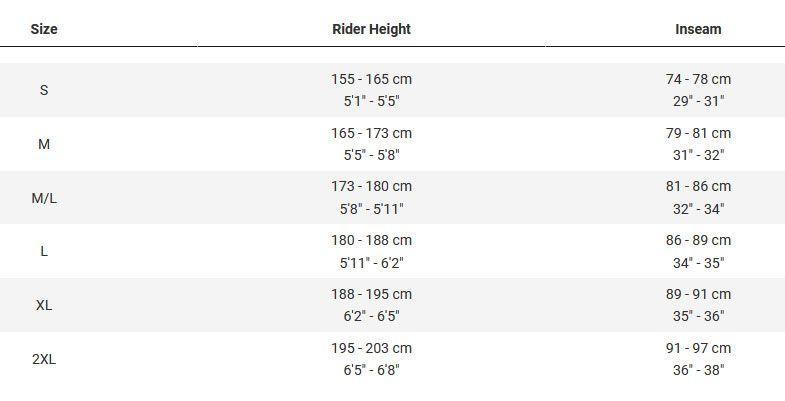The width and height of the screenshot is (785, 401).
Task: Click the 81 - 86 cm inseam value
Action: click(x=698, y=187)
